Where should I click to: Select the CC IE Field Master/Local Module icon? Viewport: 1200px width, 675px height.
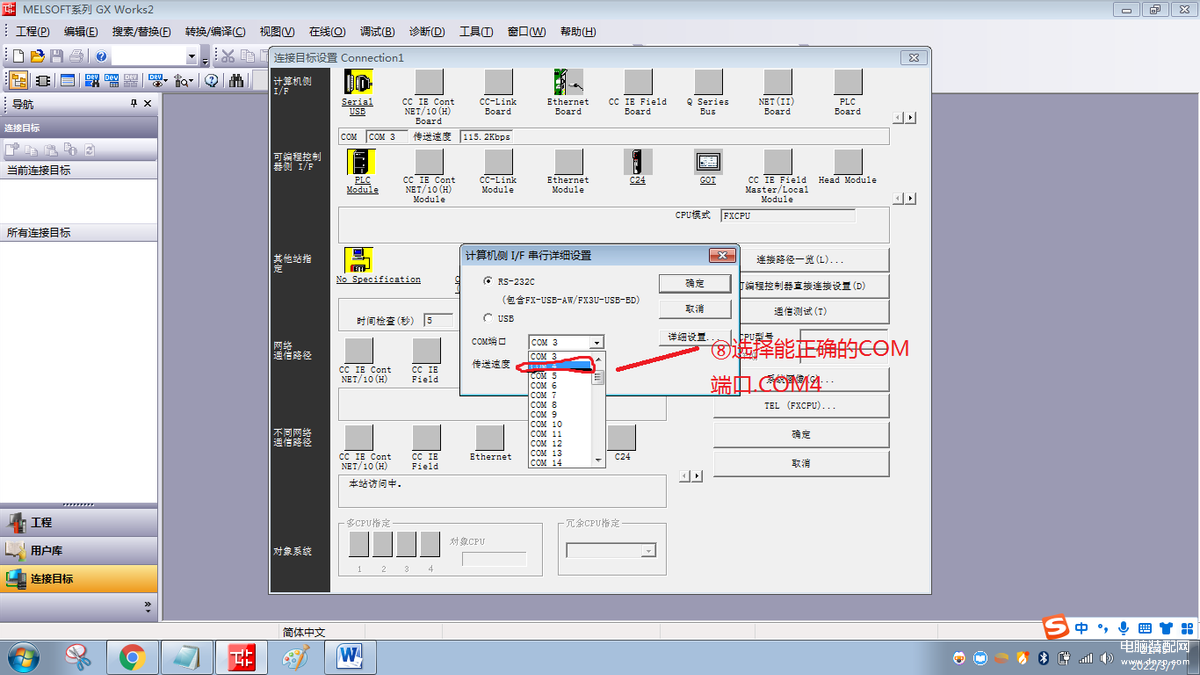[x=778, y=162]
